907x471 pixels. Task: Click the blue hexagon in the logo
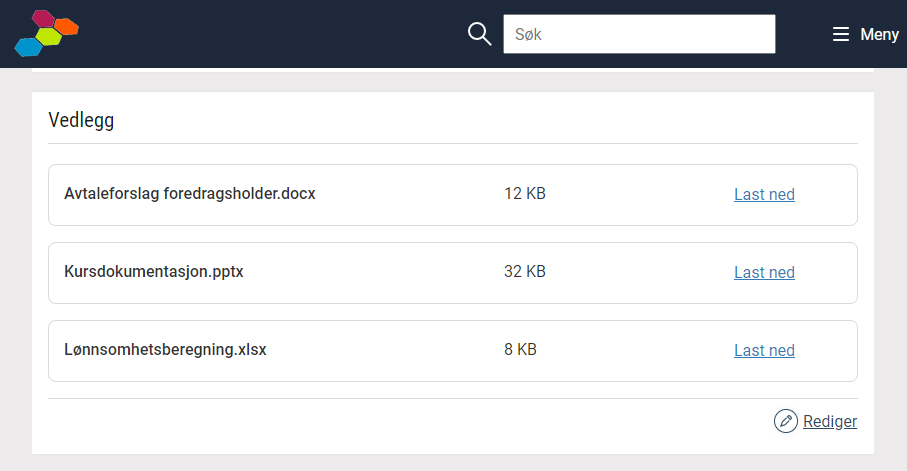coord(28,47)
